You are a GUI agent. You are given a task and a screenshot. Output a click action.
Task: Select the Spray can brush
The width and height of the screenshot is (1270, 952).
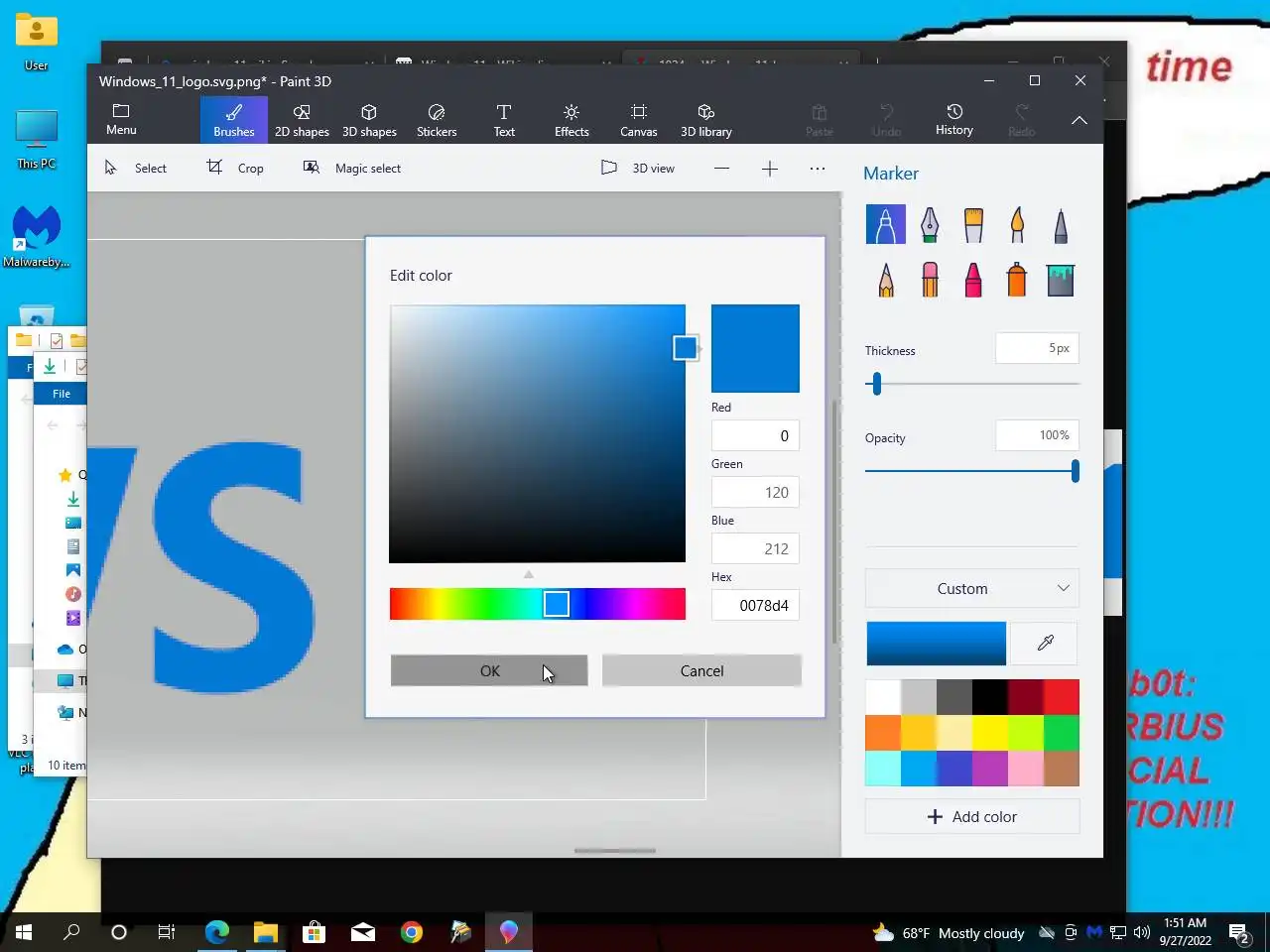click(1017, 280)
